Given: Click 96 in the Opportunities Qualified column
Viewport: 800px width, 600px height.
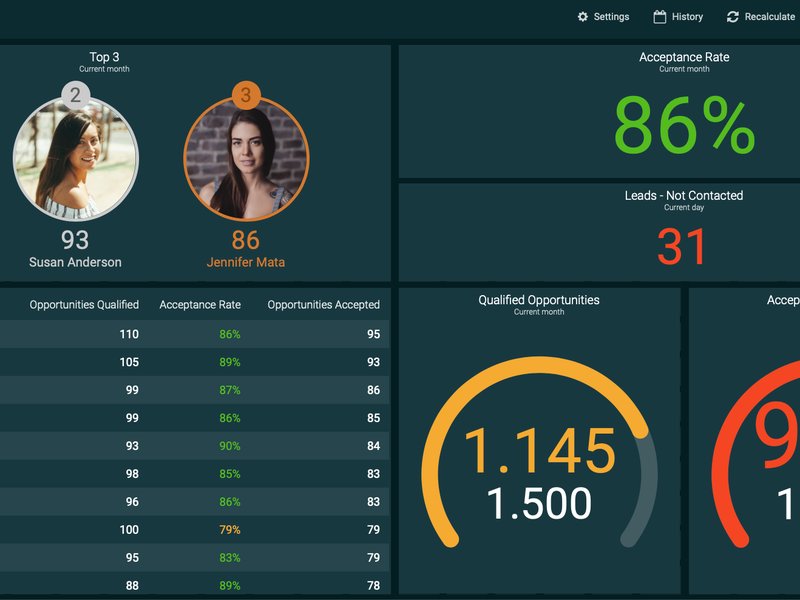Looking at the screenshot, I should coord(132,502).
